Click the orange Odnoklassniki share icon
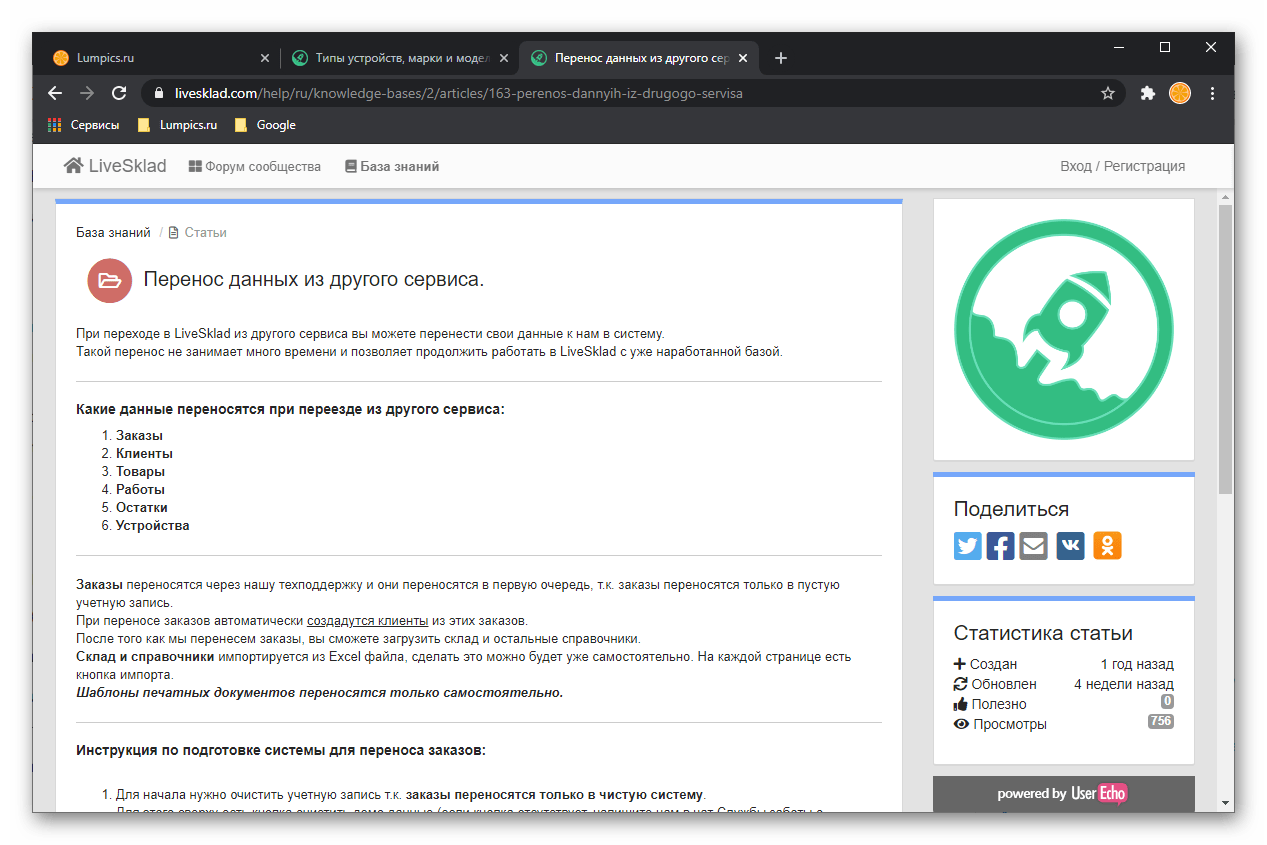 (1105, 546)
